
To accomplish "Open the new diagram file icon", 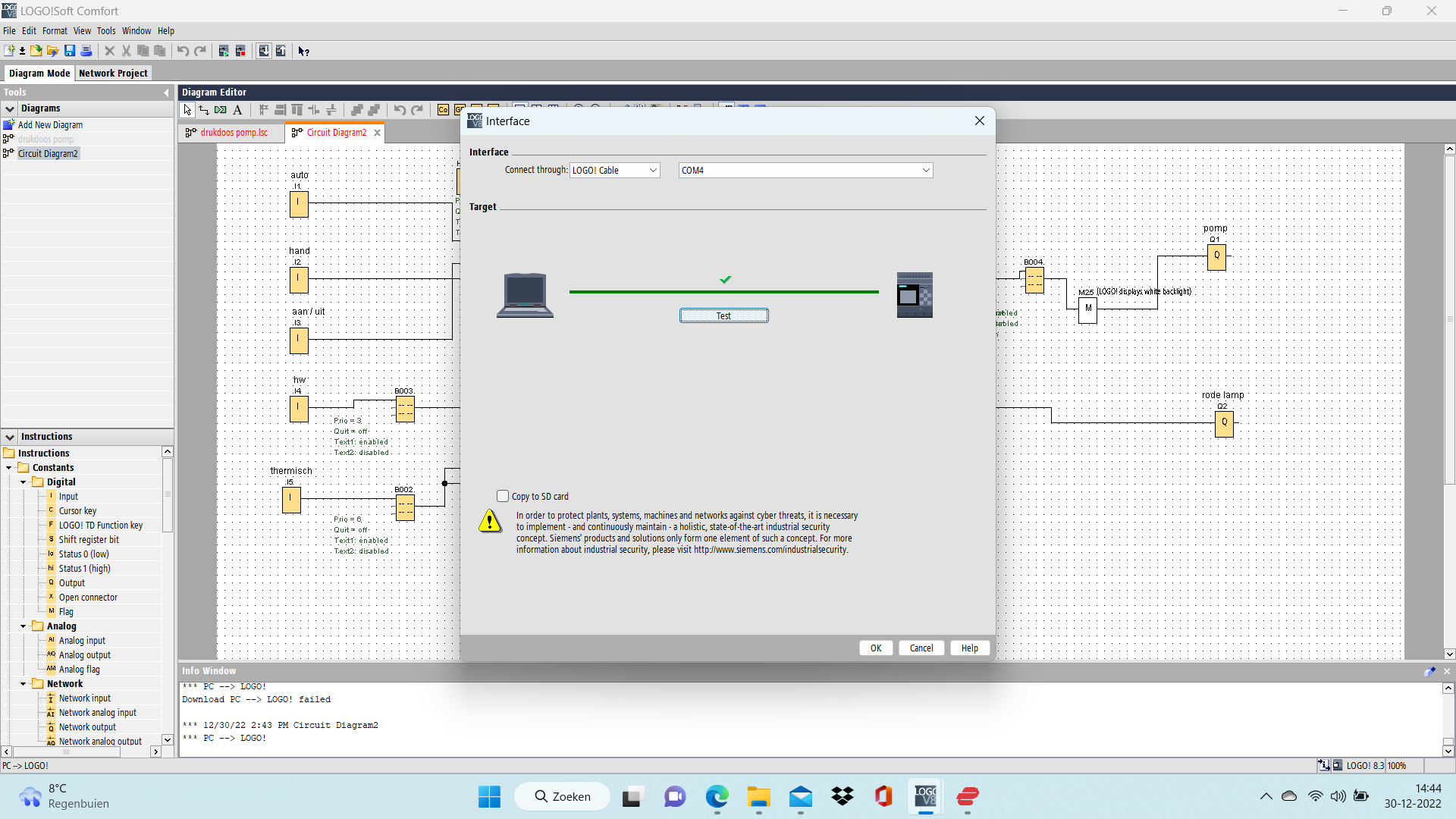I will click(9, 51).
